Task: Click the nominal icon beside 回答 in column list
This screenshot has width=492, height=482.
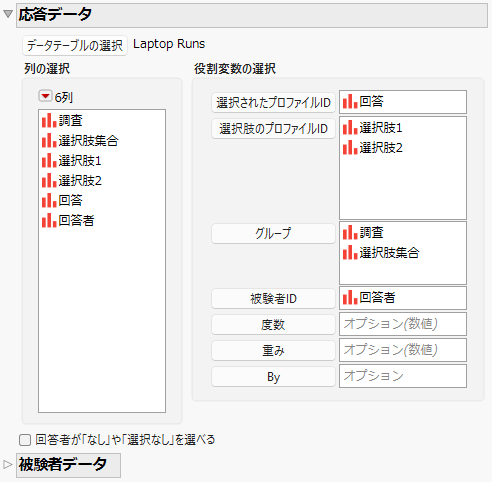Action: [x=49, y=200]
